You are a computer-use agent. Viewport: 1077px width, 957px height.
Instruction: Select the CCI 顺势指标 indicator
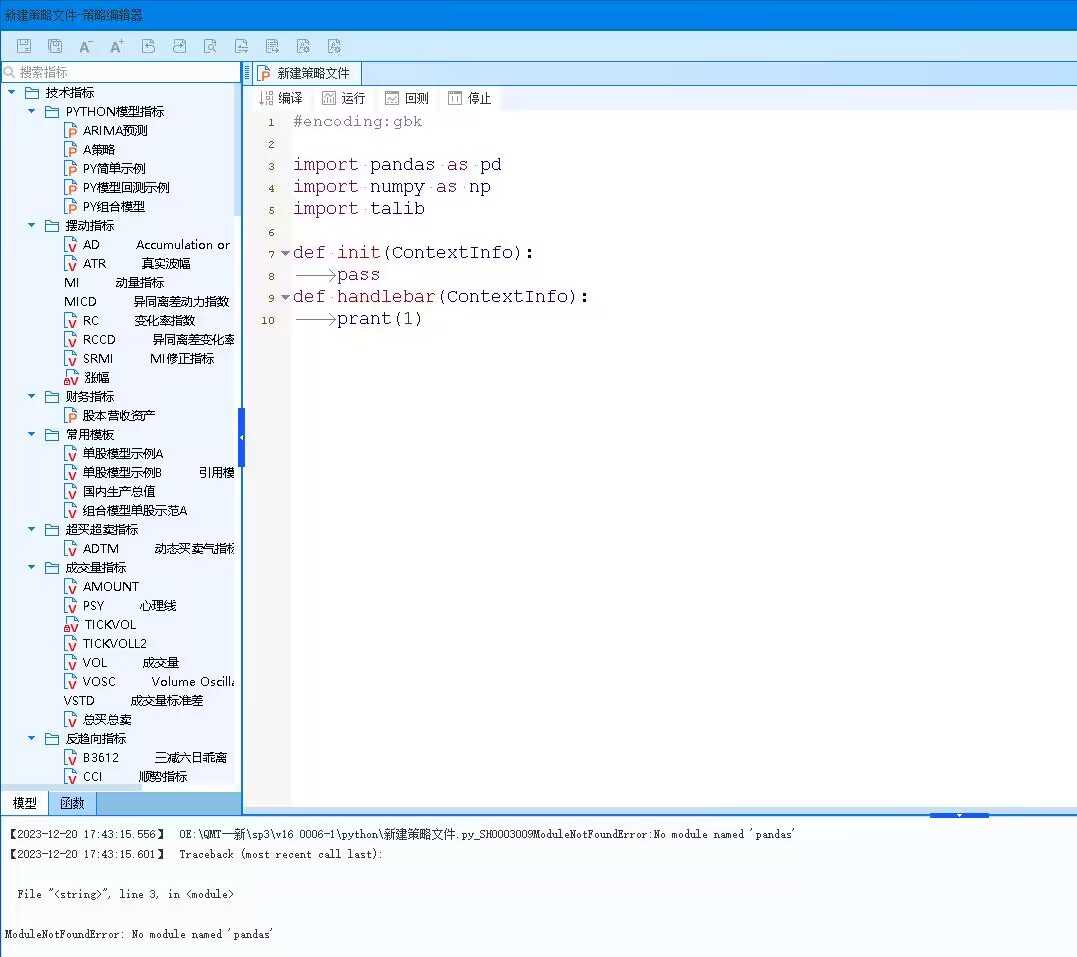tap(126, 776)
